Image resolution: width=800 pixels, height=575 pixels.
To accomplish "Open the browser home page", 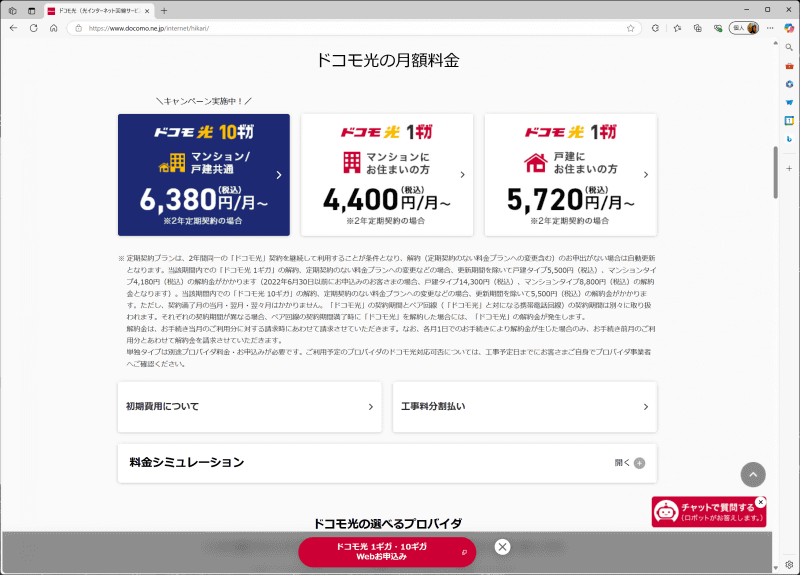I will tap(54, 28).
